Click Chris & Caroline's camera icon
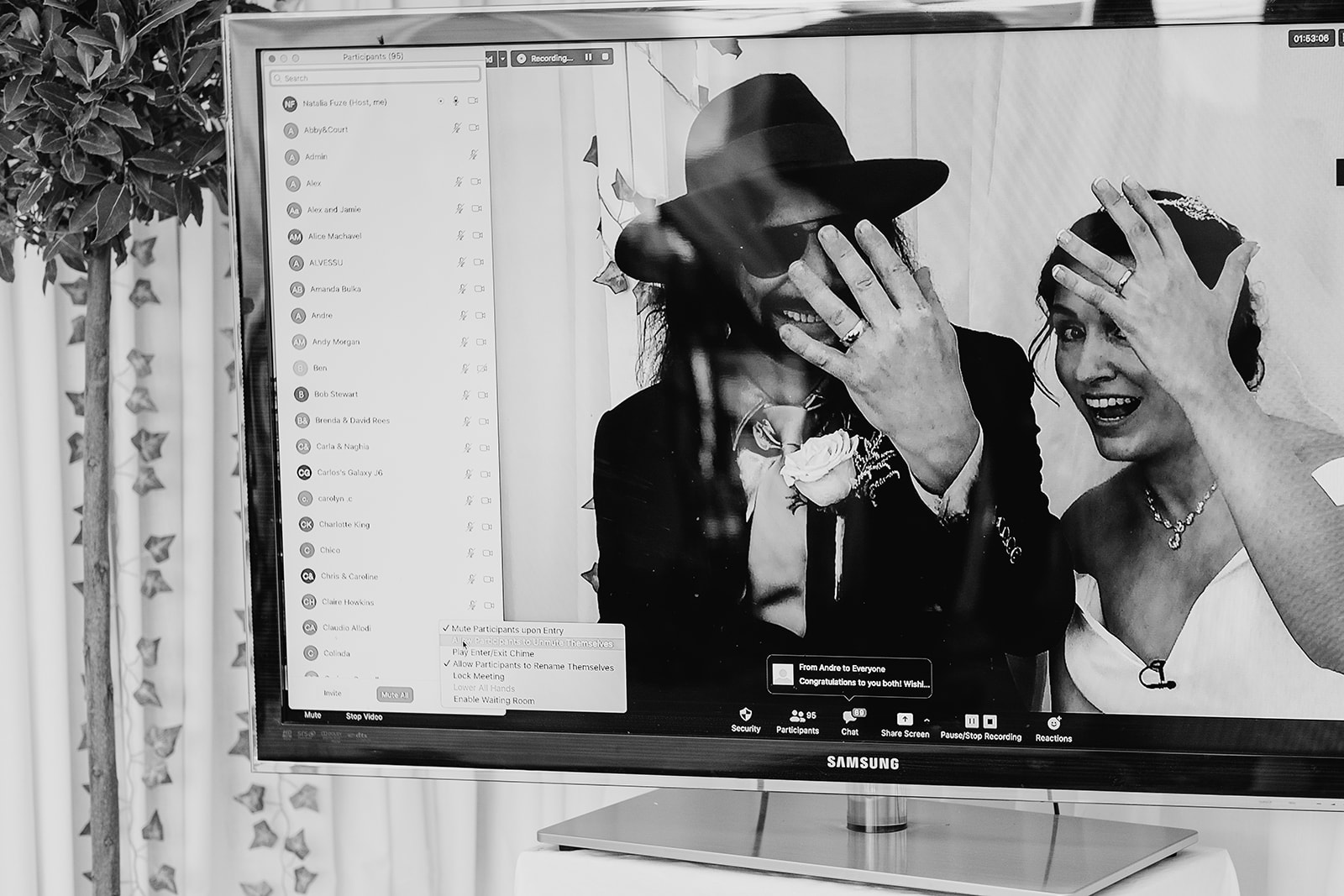Viewport: 1344px width, 896px height. pos(488,579)
